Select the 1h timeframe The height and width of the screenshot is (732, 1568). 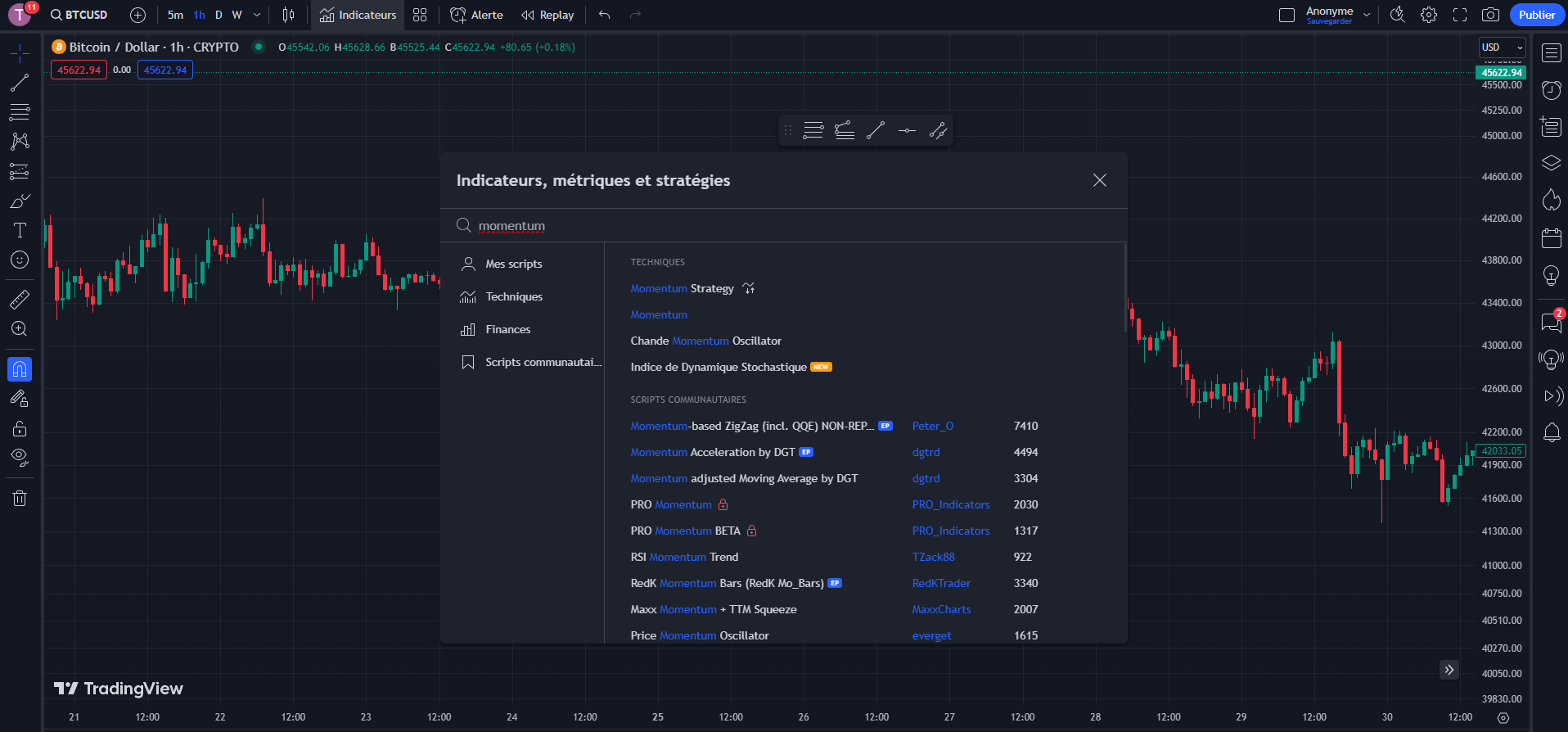coord(199,15)
